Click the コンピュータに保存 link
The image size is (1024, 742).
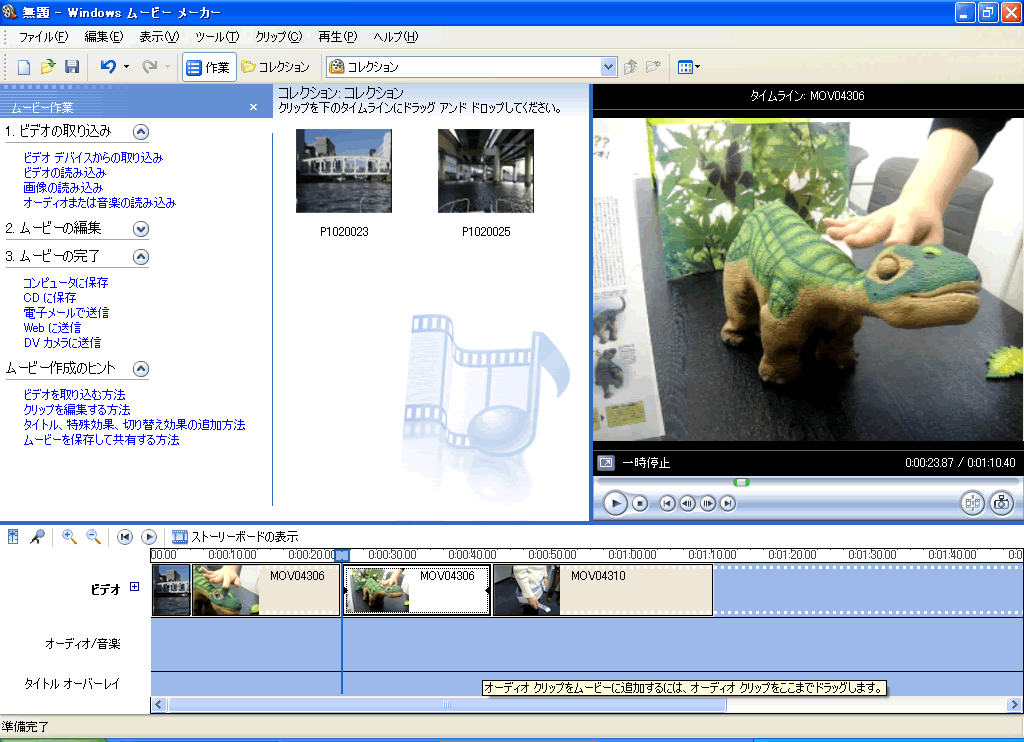[66, 283]
